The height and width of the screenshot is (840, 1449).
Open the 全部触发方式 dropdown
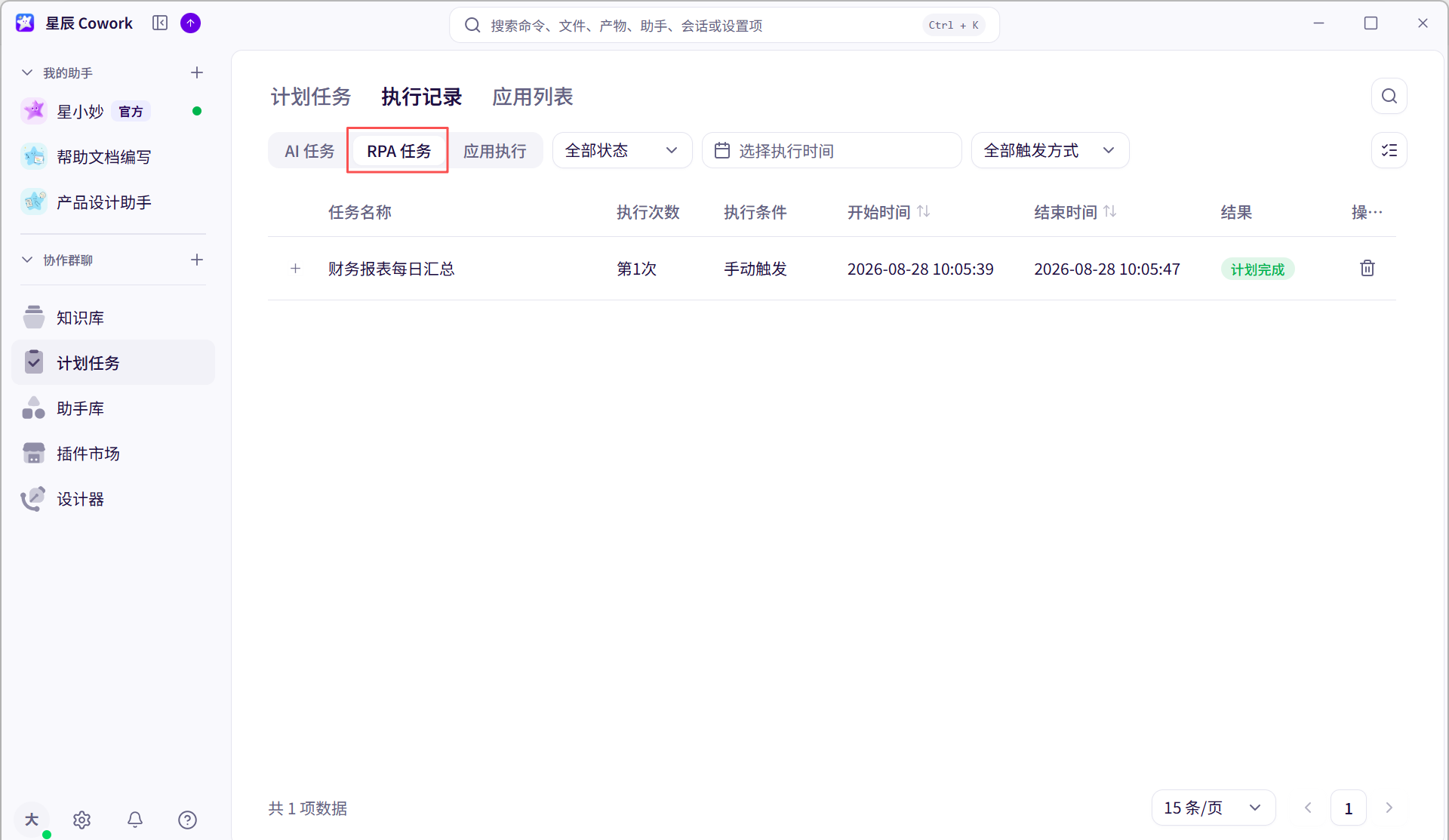click(1050, 150)
